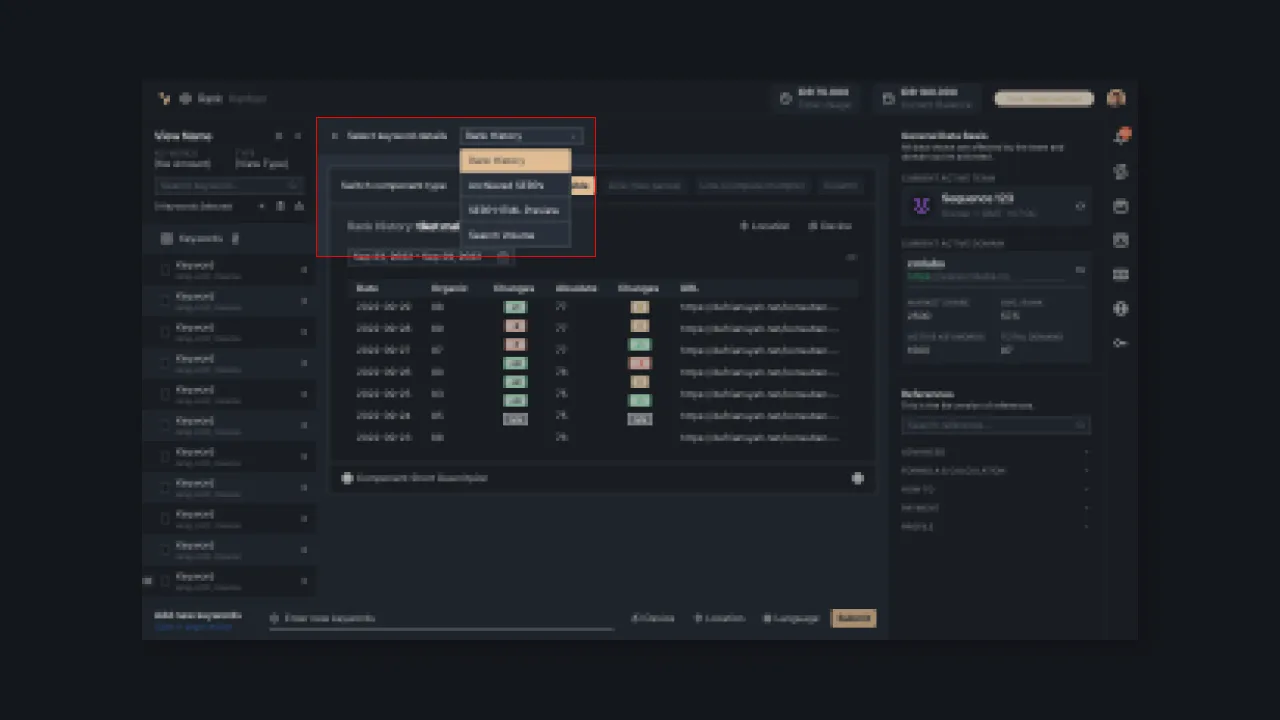1280x720 pixels.
Task: Expand the HOW TO reference section
Action: 995,489
